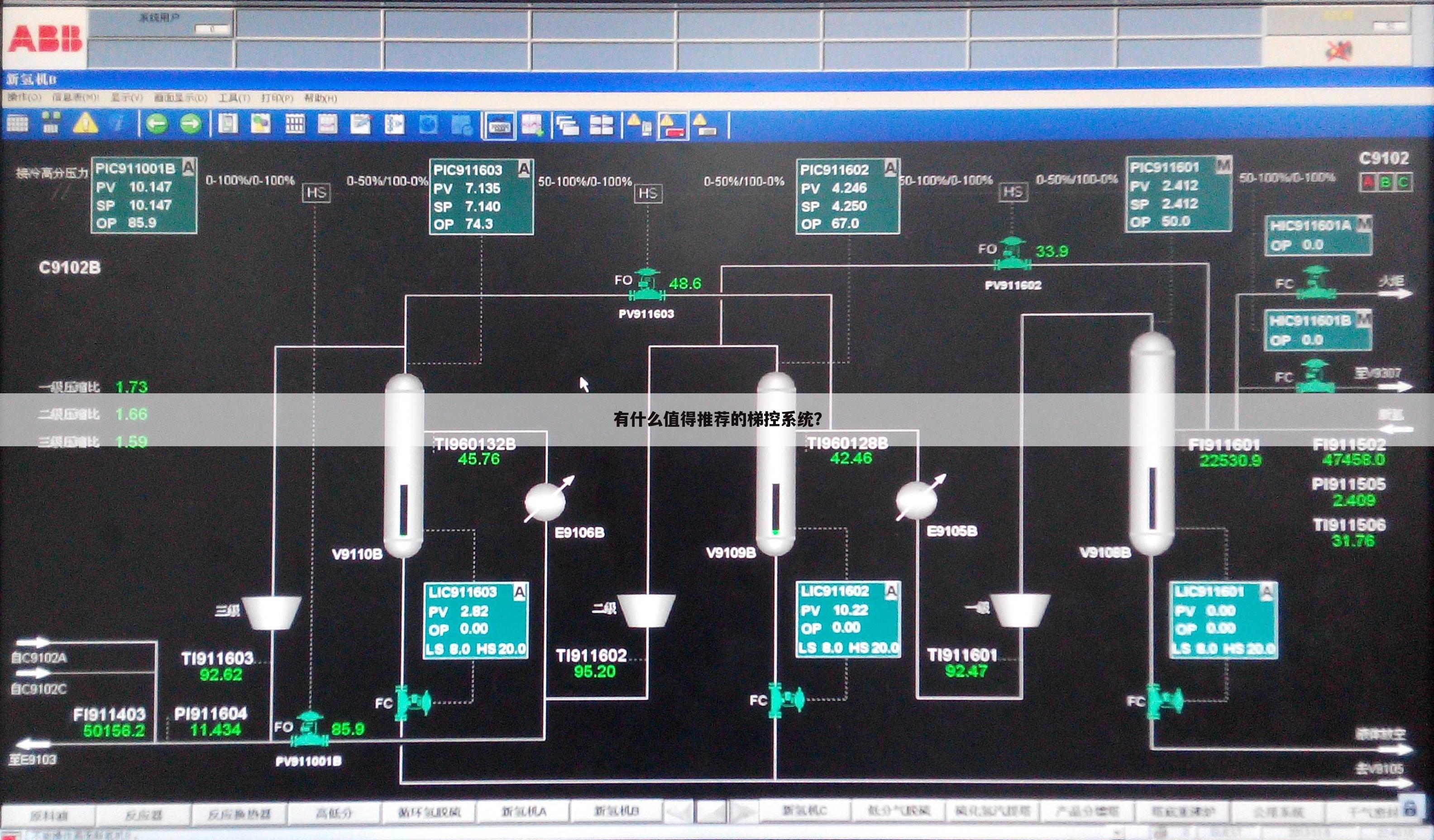Image resolution: width=1434 pixels, height=840 pixels.
Task: Click TI911602 temperature value 95.20
Action: 595,672
